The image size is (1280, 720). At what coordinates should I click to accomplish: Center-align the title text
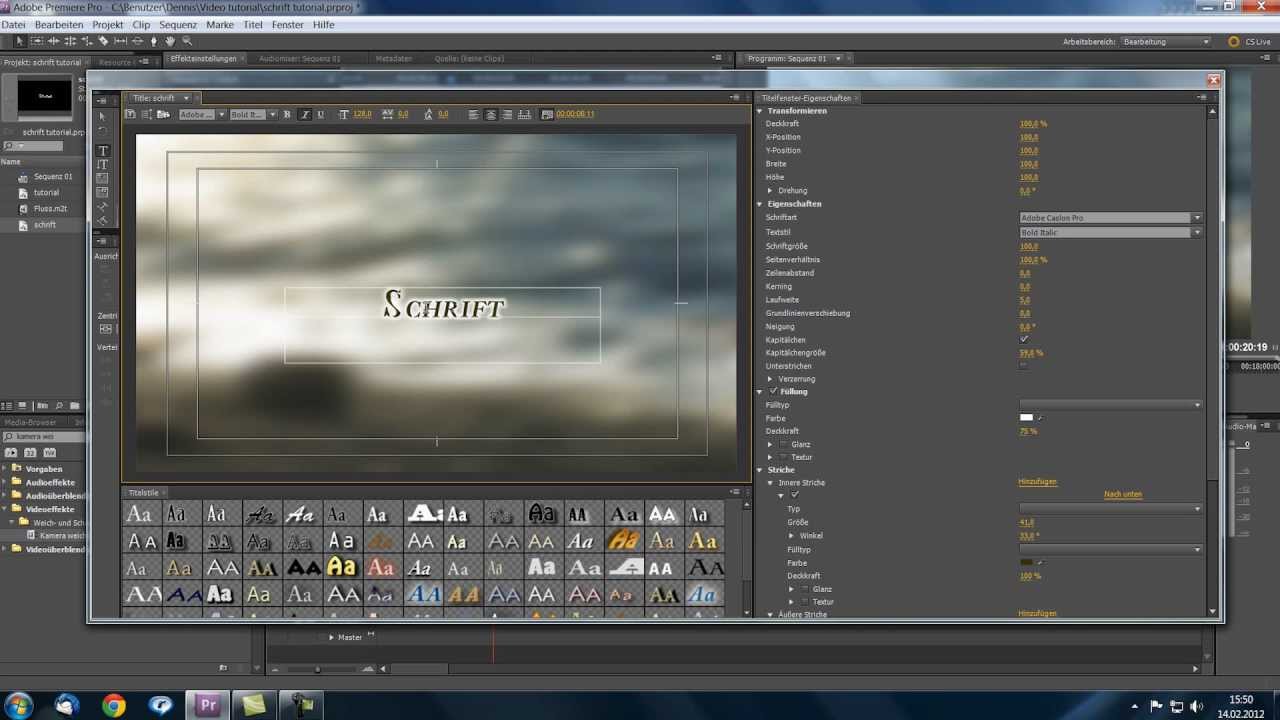click(491, 115)
